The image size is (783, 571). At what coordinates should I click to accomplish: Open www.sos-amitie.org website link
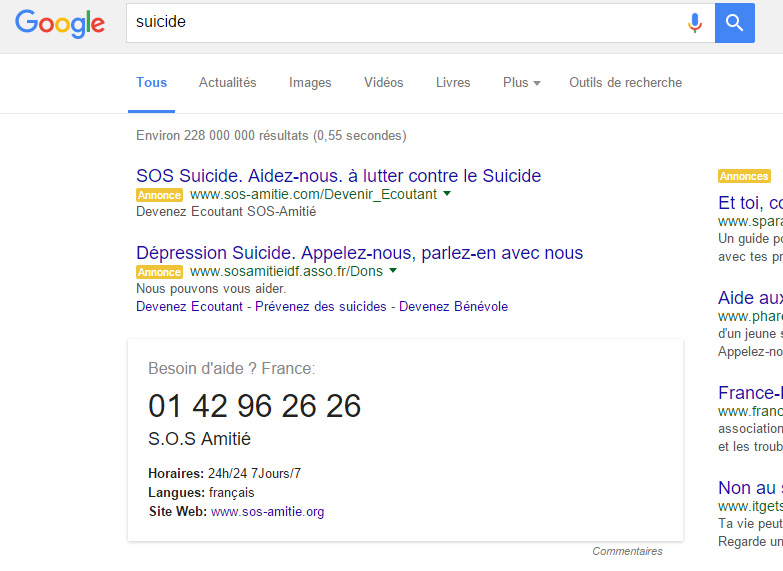pyautogui.click(x=268, y=512)
